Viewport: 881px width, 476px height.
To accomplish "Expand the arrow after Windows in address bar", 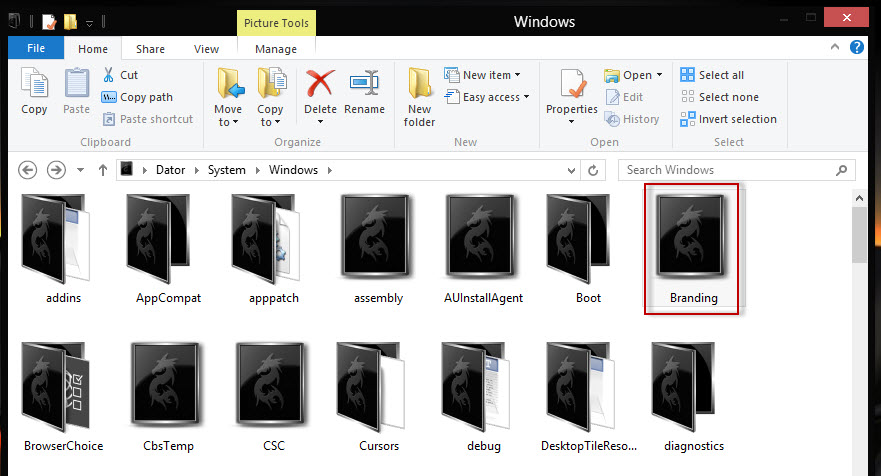I will (x=330, y=170).
